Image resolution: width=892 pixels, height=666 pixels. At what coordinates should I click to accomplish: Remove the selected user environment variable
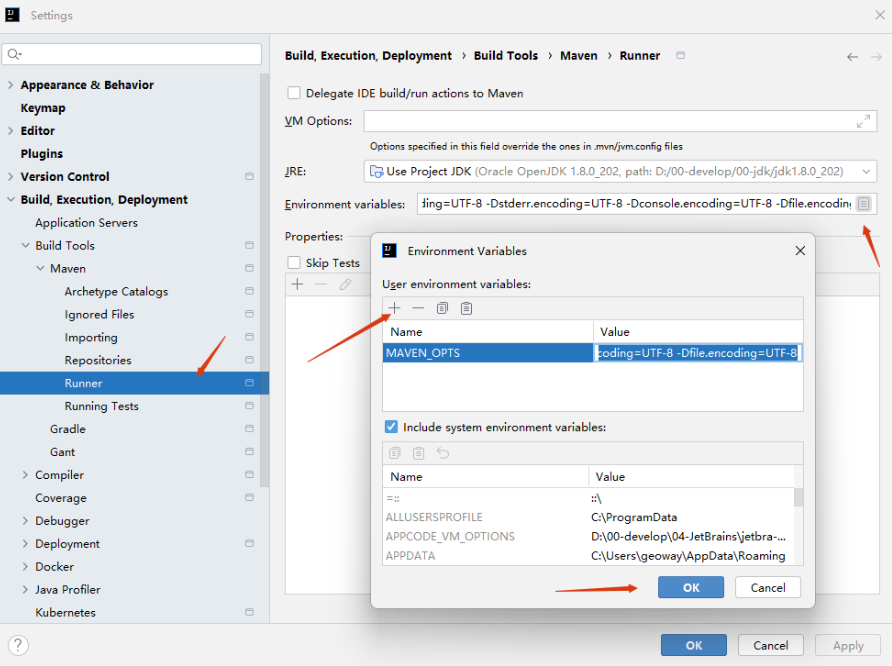click(418, 308)
